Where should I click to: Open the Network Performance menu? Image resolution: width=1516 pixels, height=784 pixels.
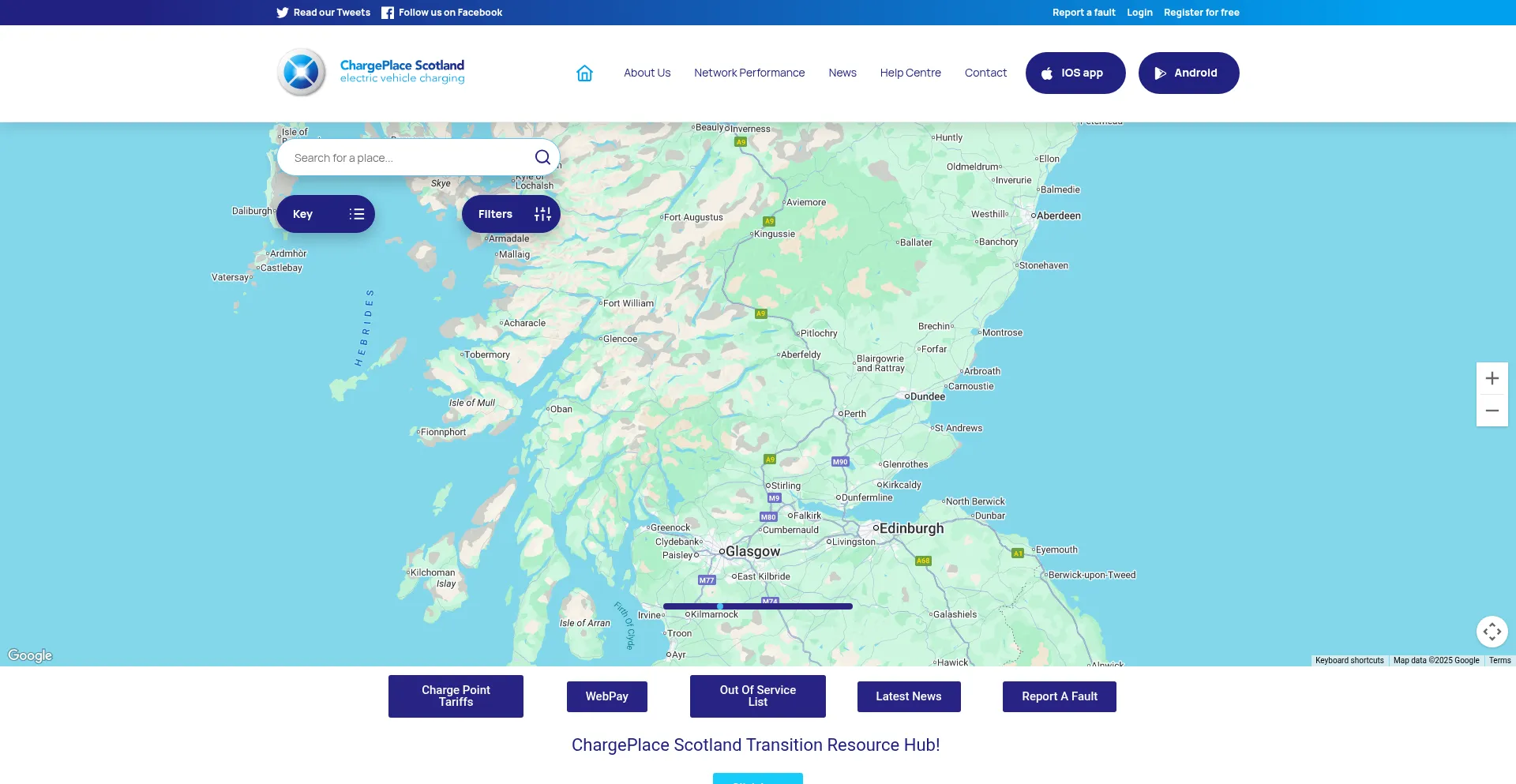[x=749, y=73]
